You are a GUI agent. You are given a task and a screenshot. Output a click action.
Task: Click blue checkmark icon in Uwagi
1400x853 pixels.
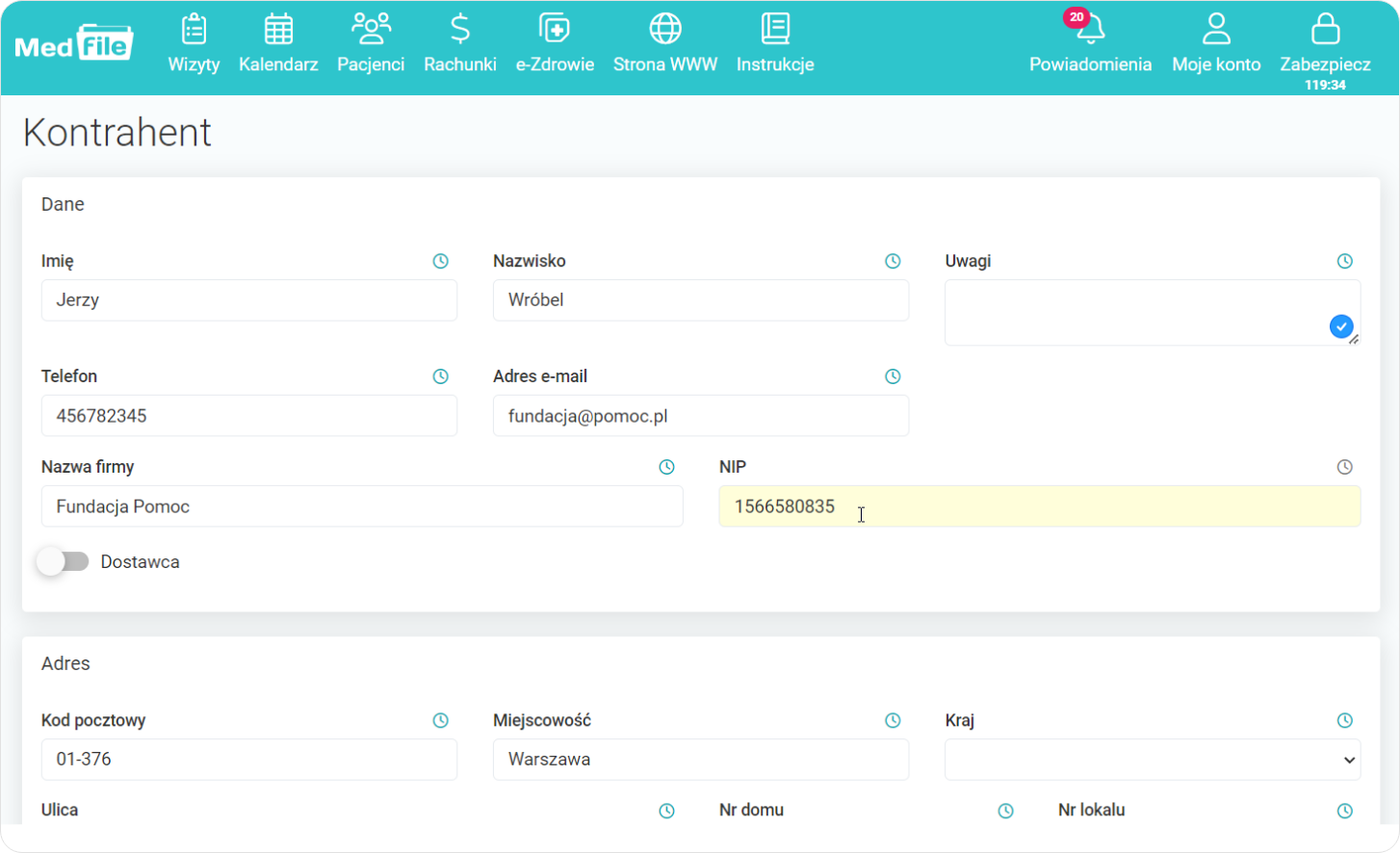tap(1341, 326)
